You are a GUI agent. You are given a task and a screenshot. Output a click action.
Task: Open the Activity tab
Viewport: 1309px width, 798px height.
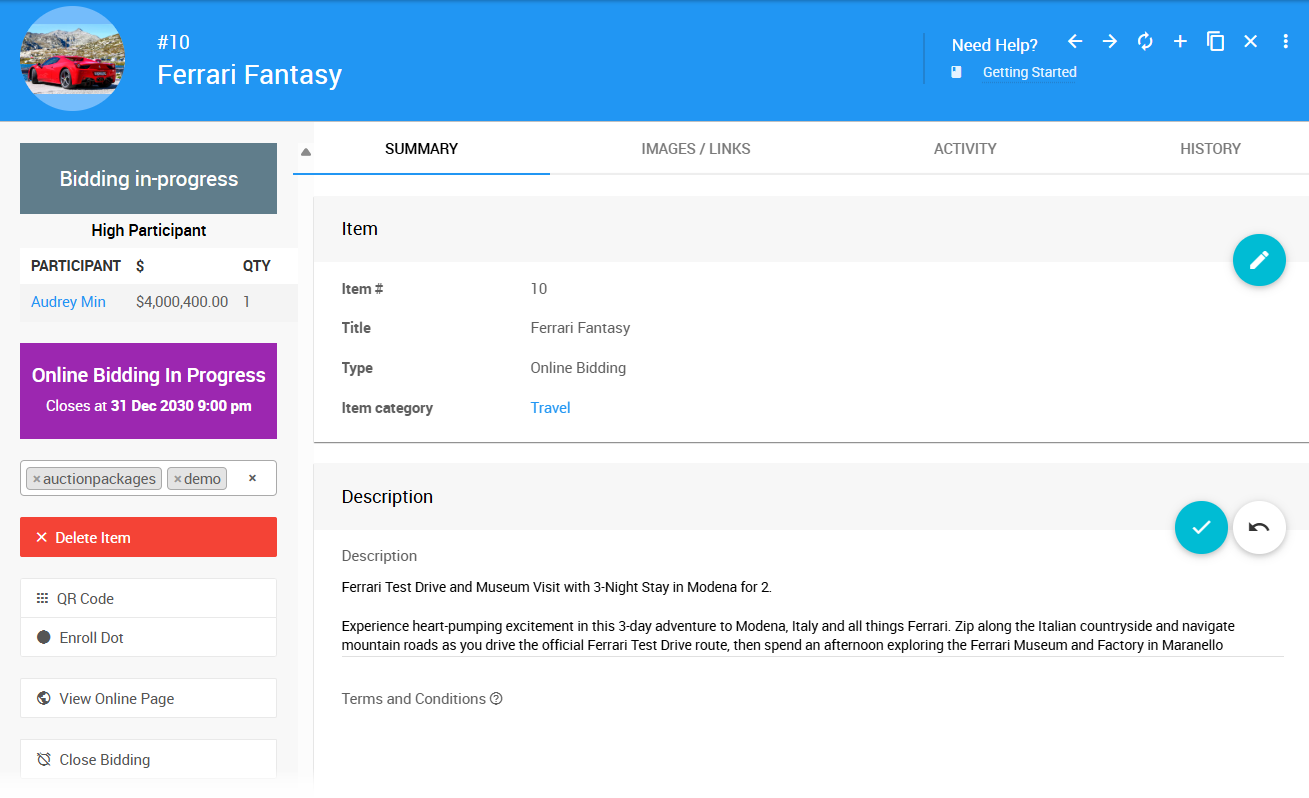coord(964,149)
